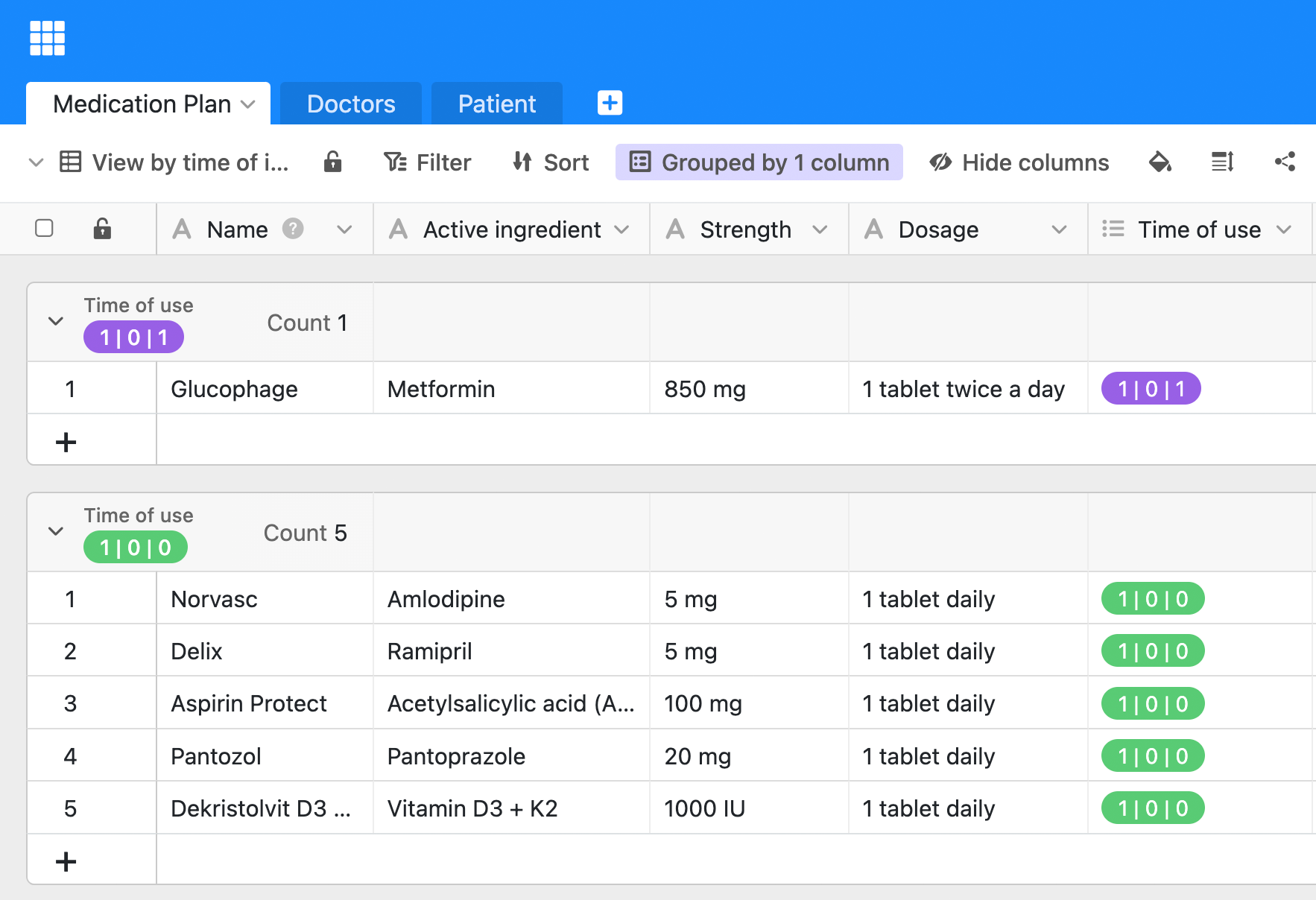Select the 100 mg strength cell
The height and width of the screenshot is (900, 1316).
[749, 703]
